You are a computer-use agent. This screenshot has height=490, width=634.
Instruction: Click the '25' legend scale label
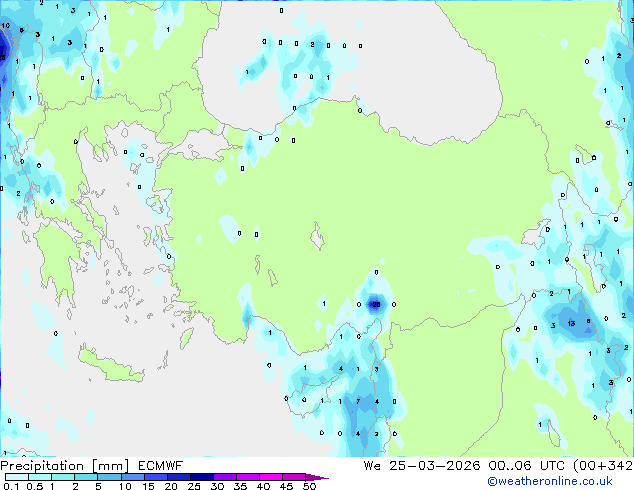[x=194, y=486]
